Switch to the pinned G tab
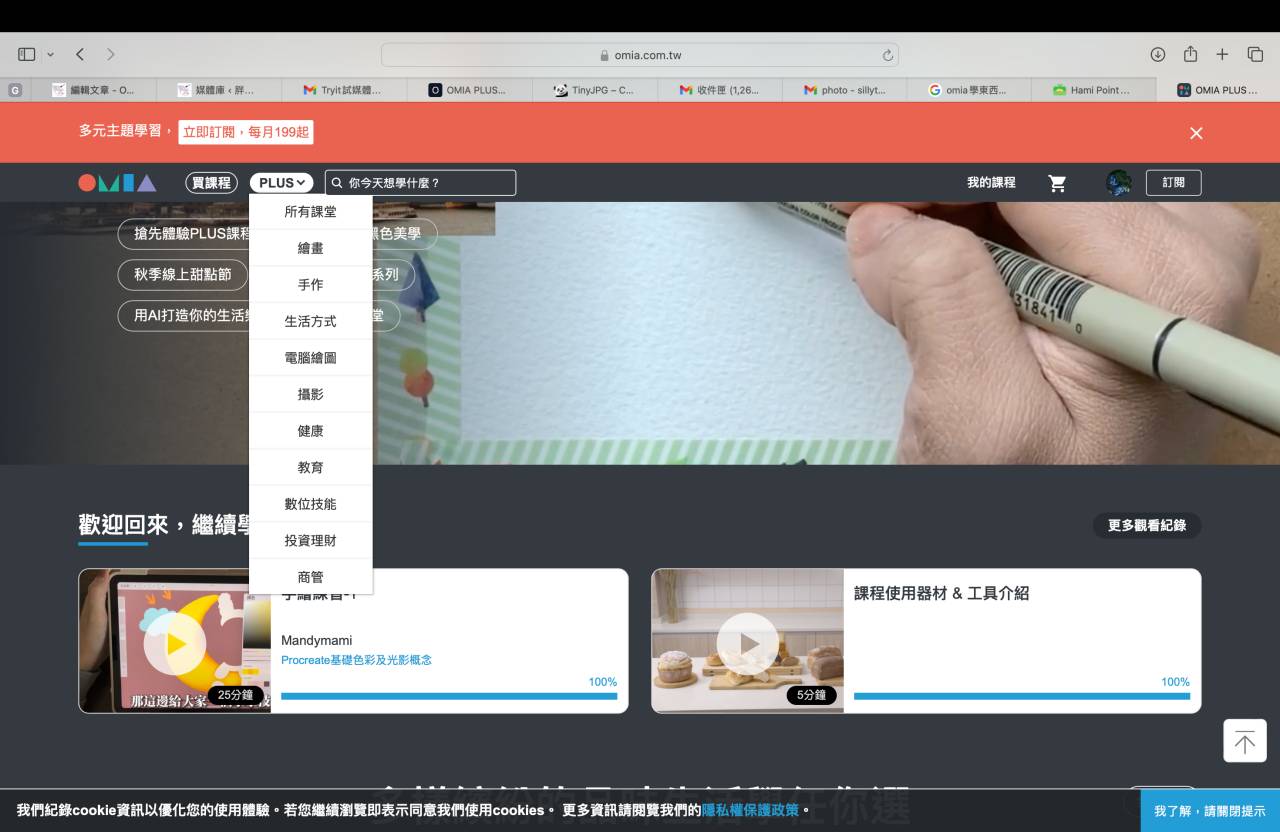The width and height of the screenshot is (1280, 832). pos(15,90)
